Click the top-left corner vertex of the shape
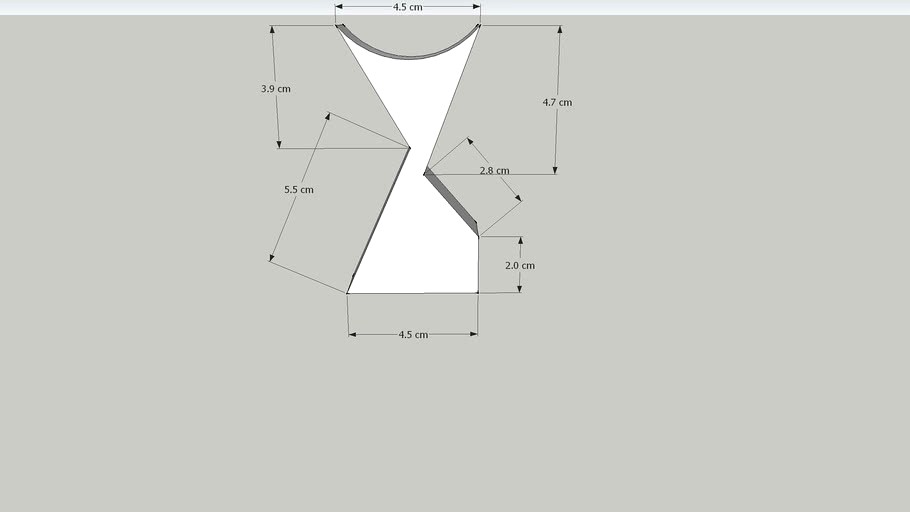Image resolution: width=910 pixels, height=512 pixels. tap(336, 25)
